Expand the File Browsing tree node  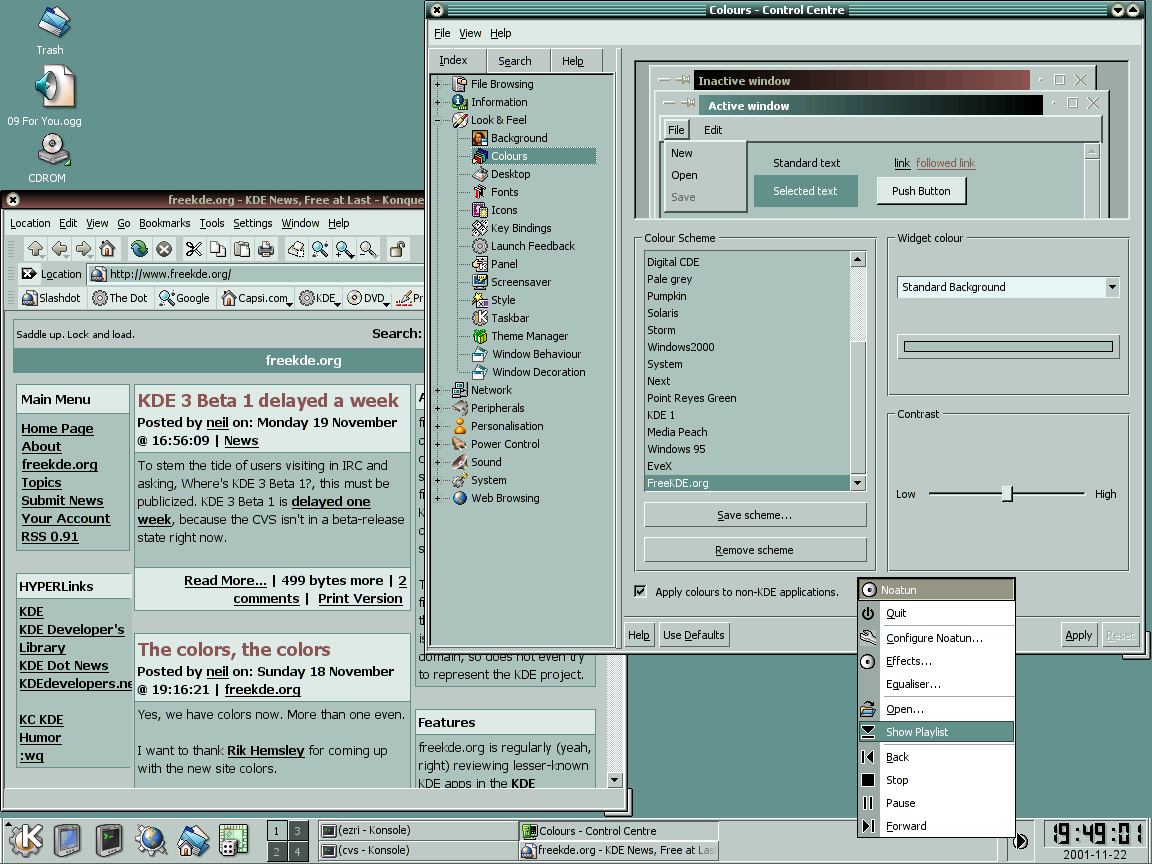tap(438, 84)
